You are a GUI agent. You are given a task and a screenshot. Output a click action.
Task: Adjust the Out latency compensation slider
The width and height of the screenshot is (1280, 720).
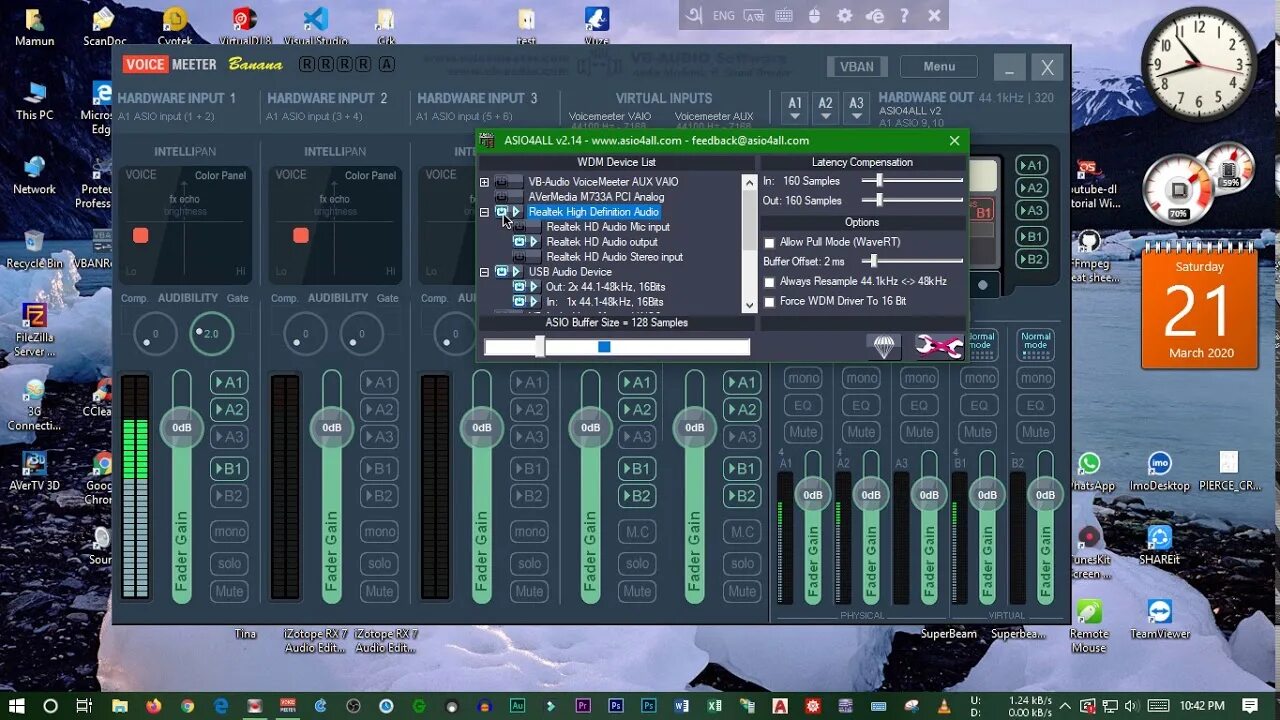point(879,201)
